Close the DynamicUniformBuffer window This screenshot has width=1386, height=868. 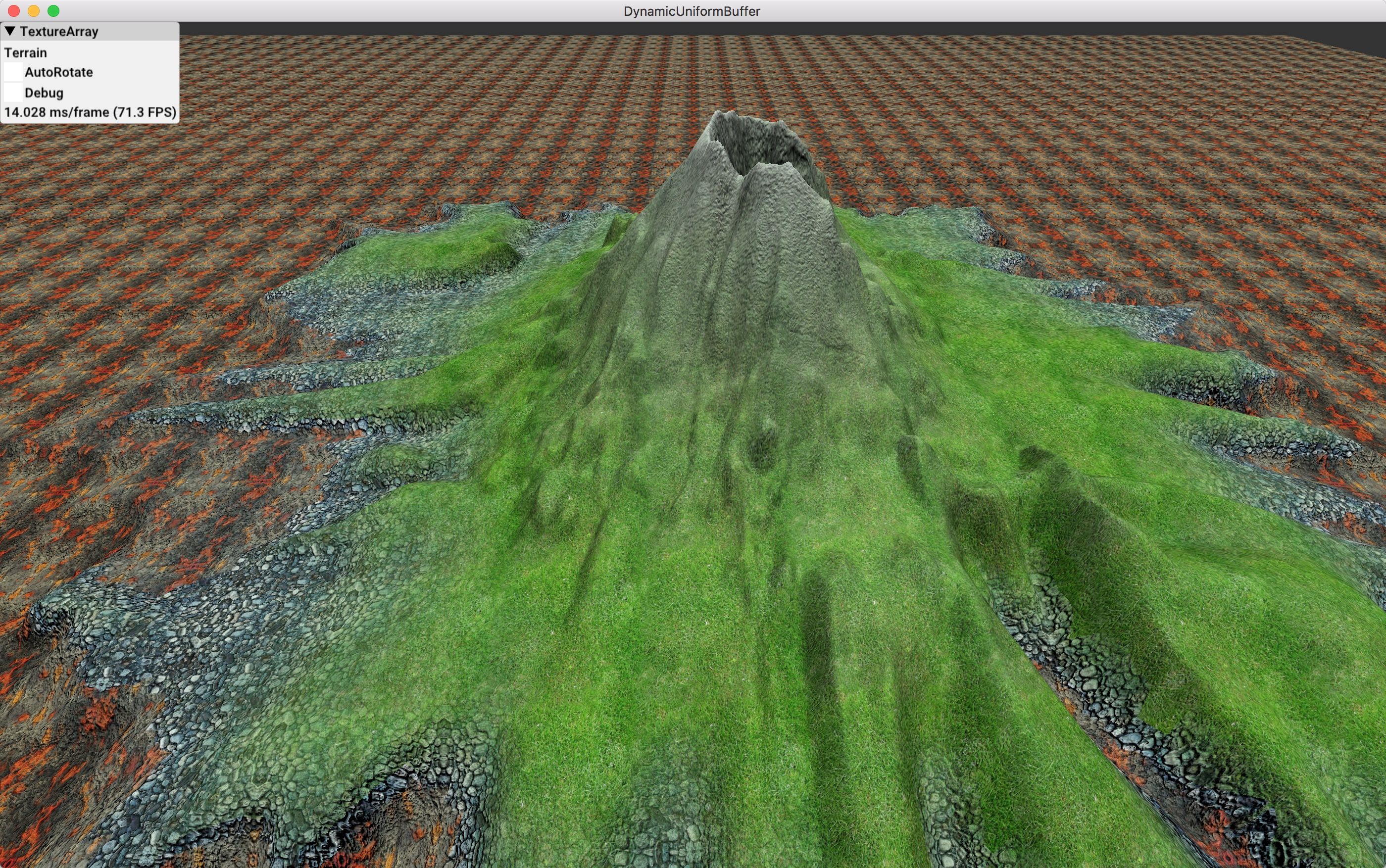[14, 11]
